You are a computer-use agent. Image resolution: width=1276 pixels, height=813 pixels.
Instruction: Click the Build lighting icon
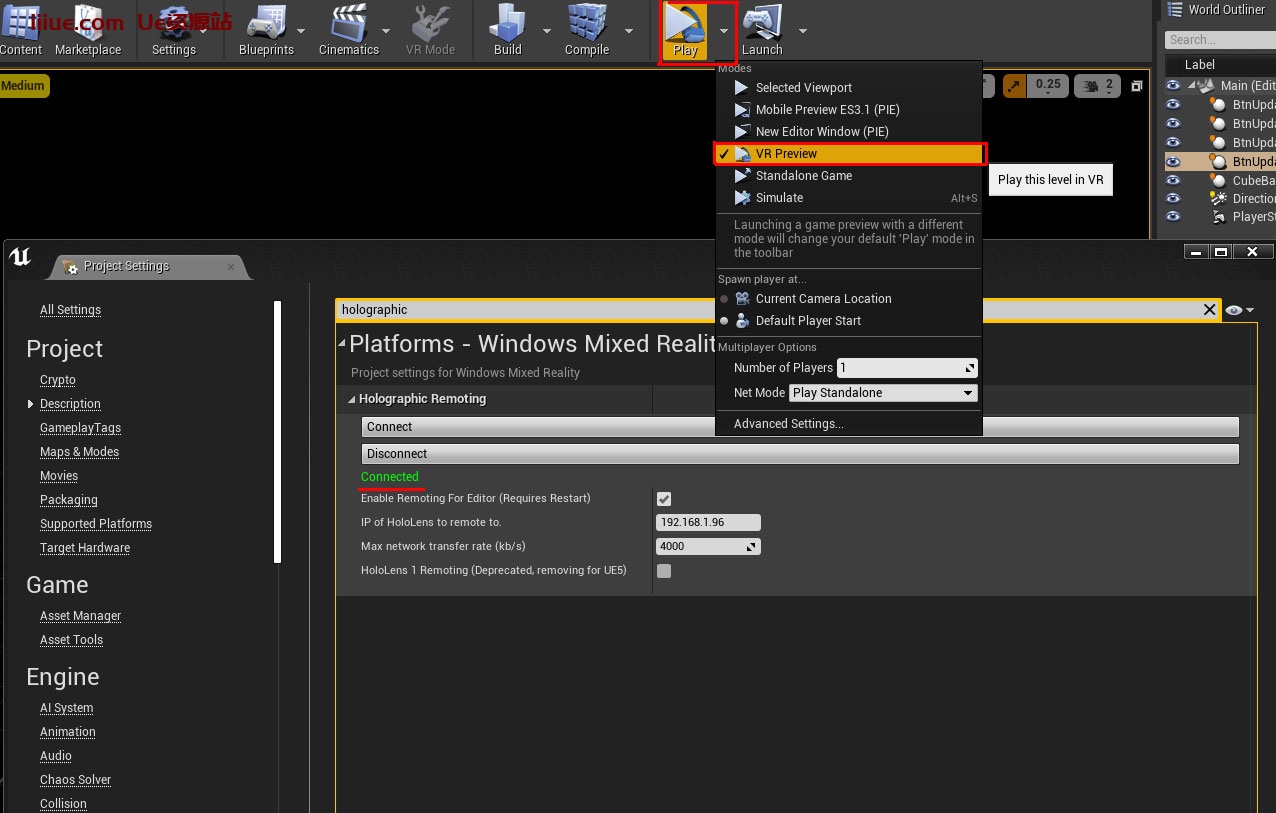point(508,29)
